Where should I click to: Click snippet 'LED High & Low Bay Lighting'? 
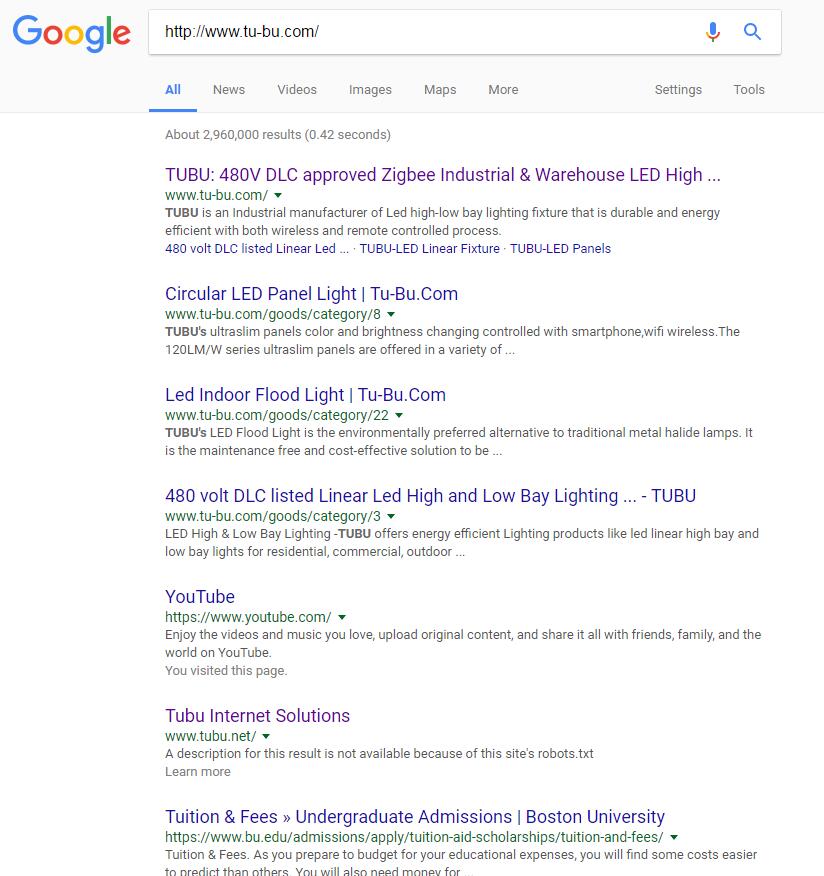tap(461, 542)
